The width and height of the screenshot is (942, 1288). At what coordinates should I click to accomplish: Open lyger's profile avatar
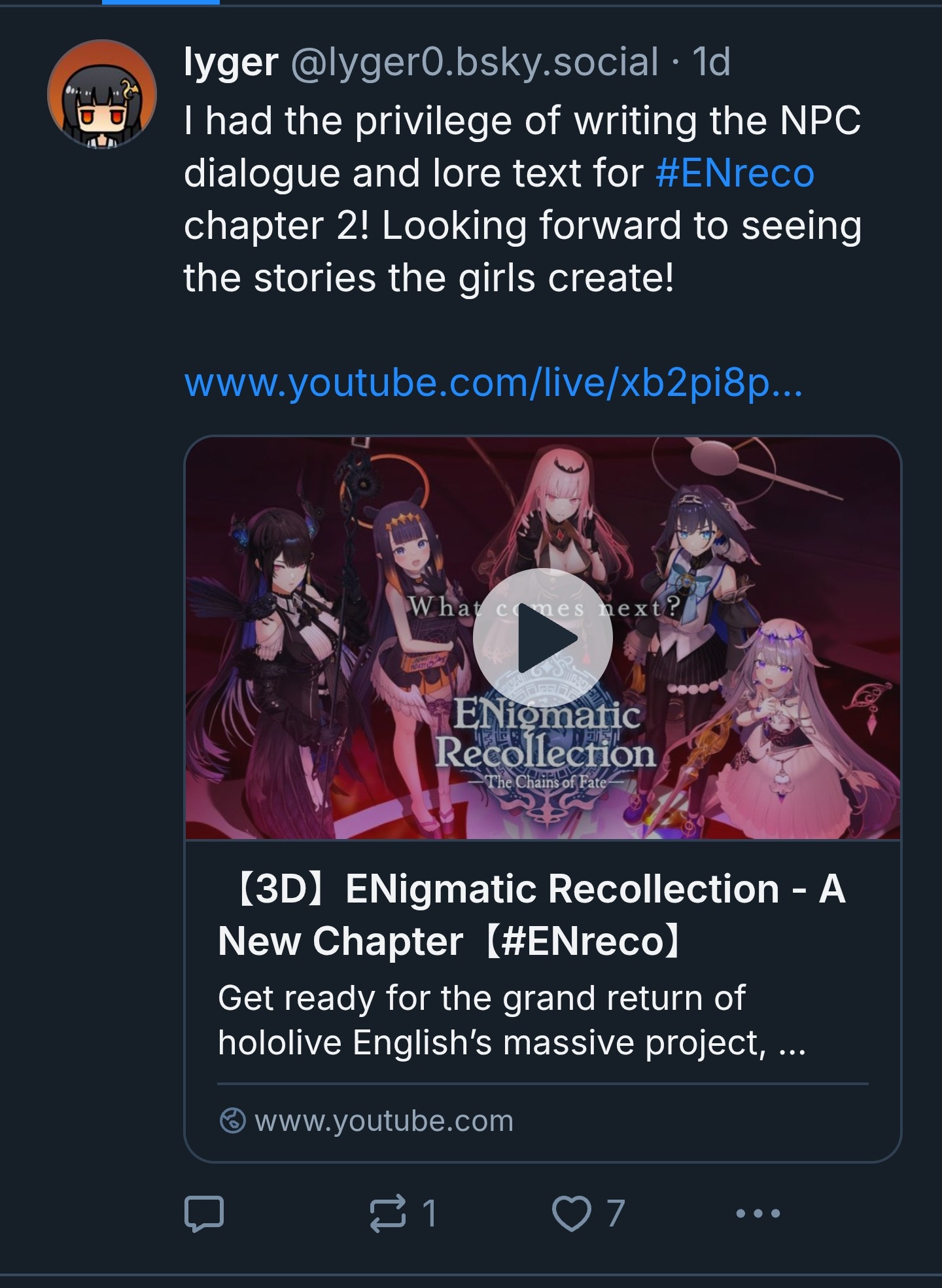coord(102,94)
